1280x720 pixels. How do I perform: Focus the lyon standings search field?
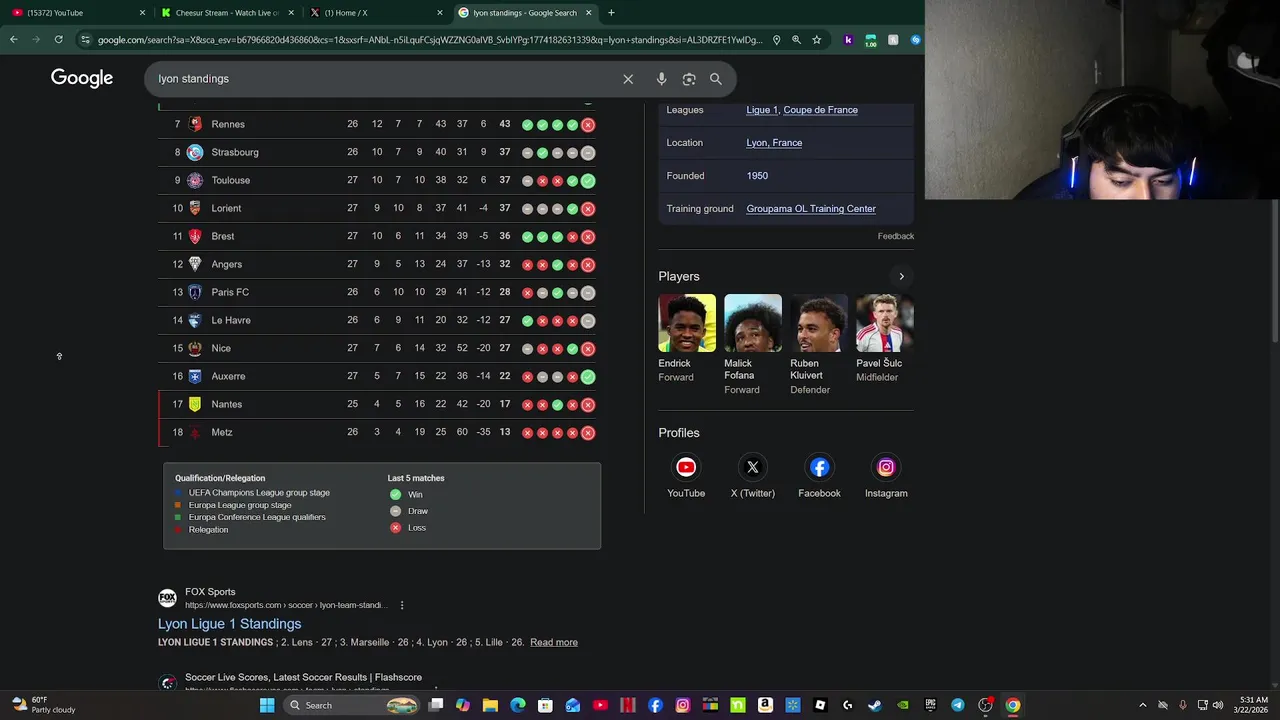[385, 79]
